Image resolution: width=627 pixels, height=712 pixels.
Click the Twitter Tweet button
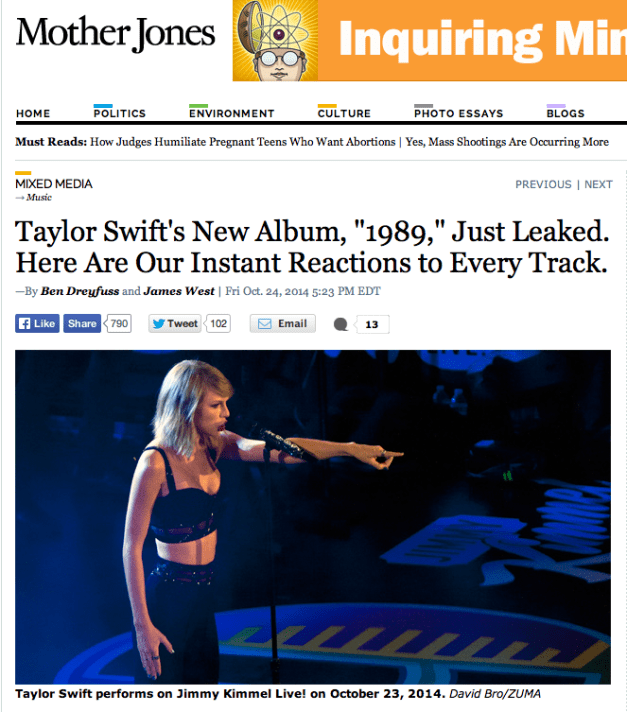coord(175,323)
